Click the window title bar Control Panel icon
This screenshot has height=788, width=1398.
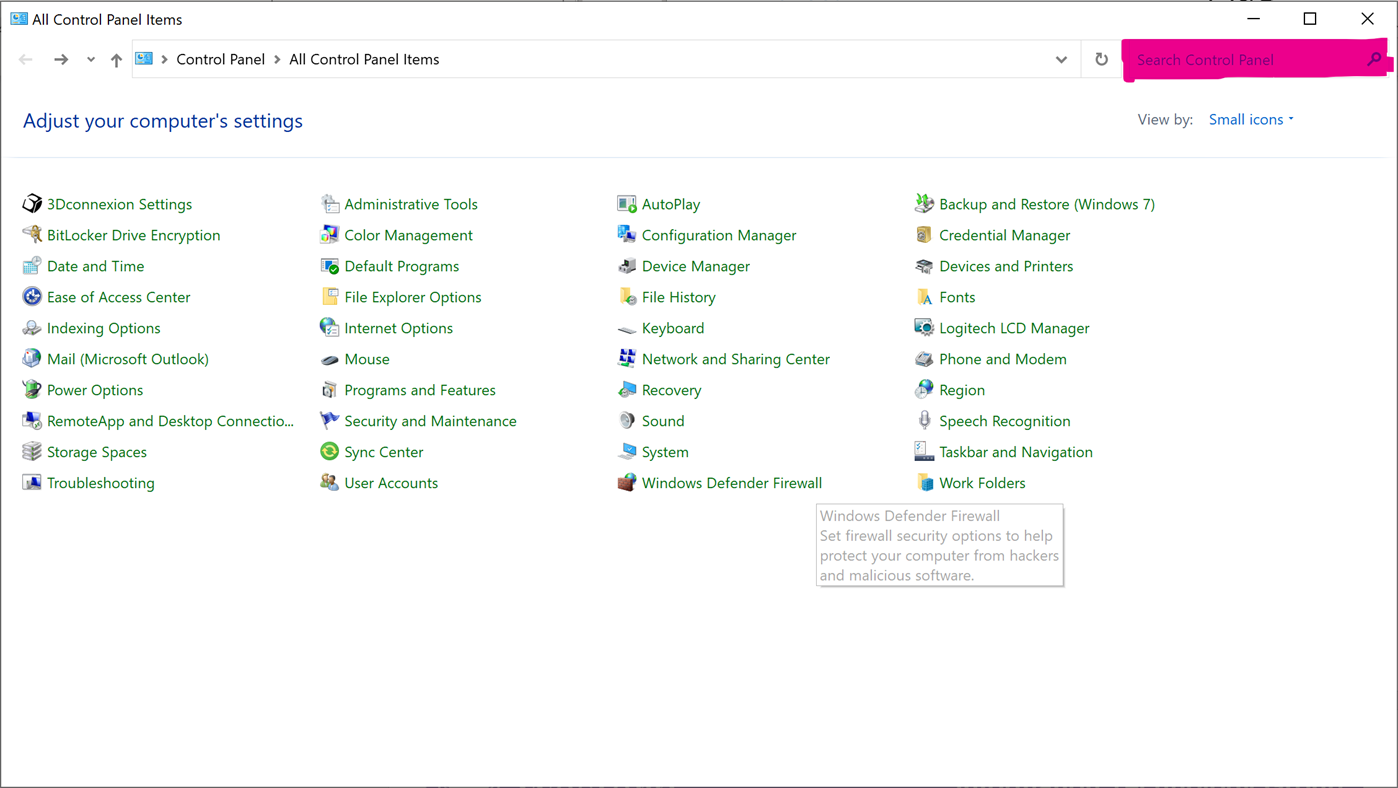pos(19,19)
